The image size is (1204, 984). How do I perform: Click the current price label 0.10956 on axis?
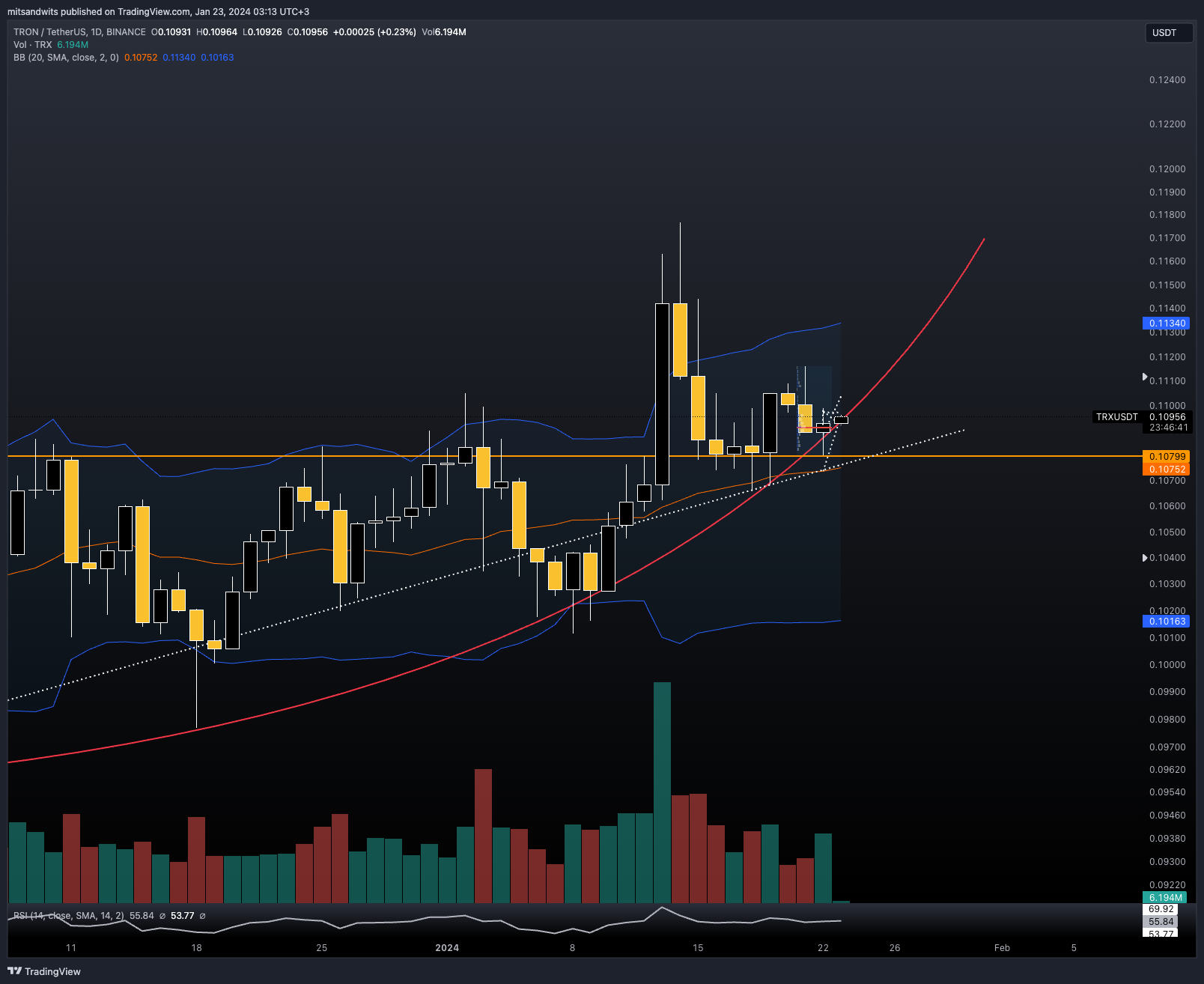[x=1167, y=417]
